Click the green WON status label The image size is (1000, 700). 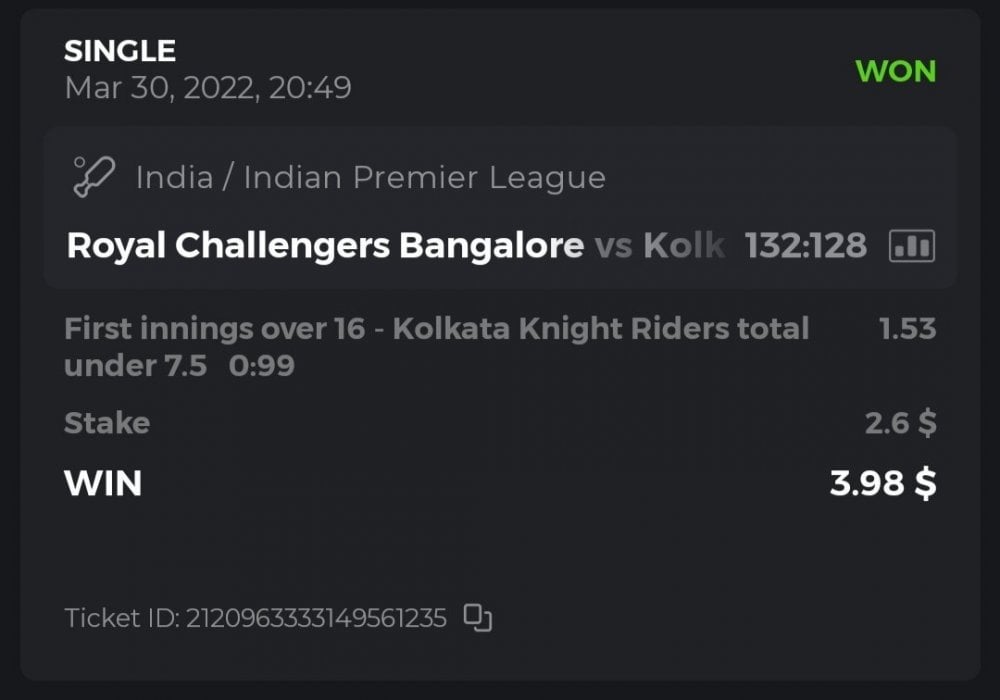(895, 72)
